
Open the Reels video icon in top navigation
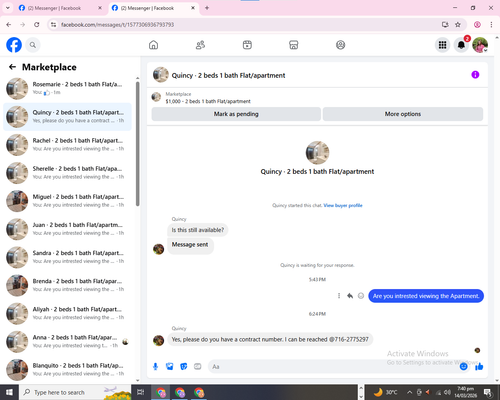click(x=247, y=45)
